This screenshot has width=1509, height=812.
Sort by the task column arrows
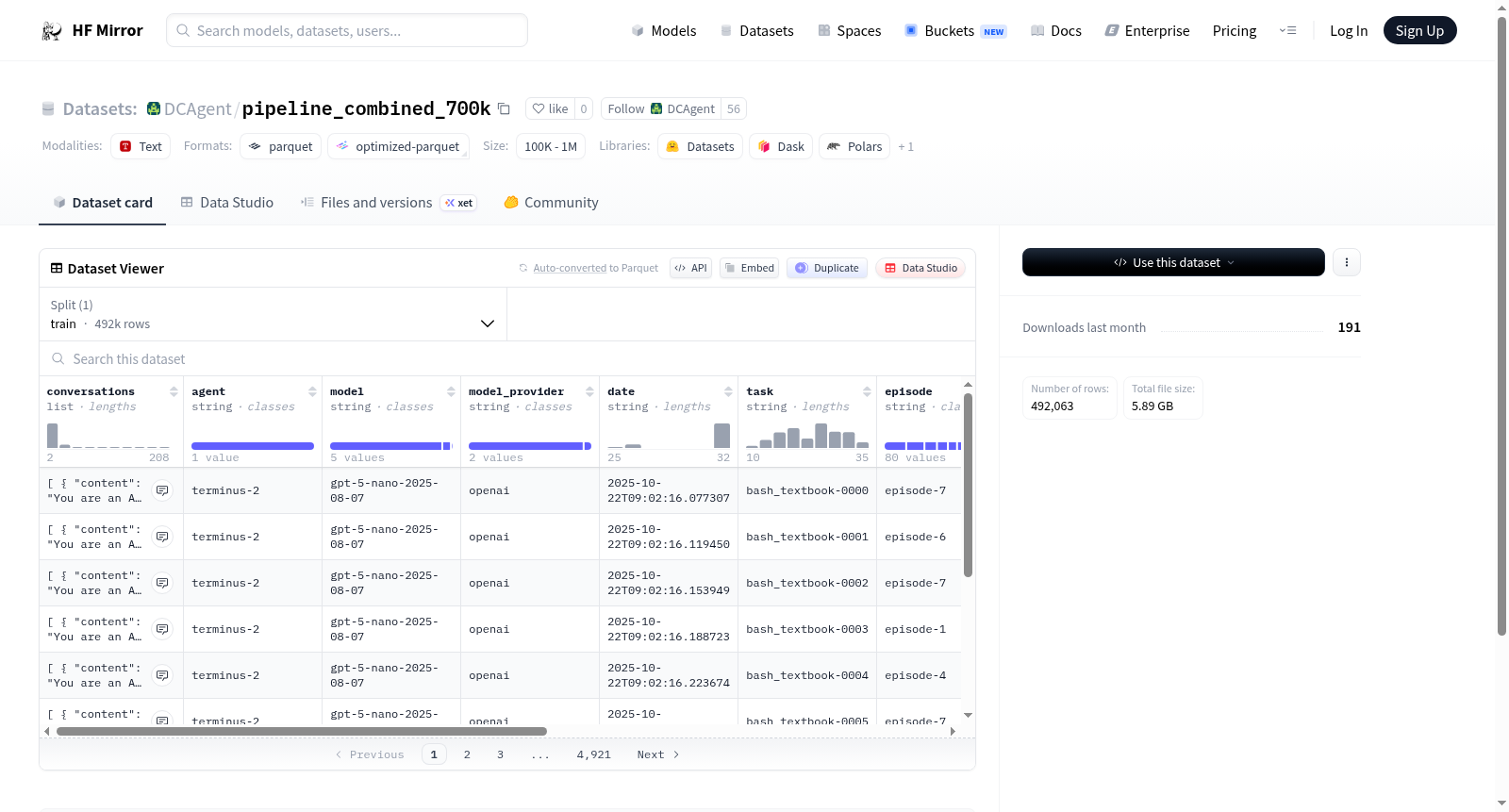(867, 391)
